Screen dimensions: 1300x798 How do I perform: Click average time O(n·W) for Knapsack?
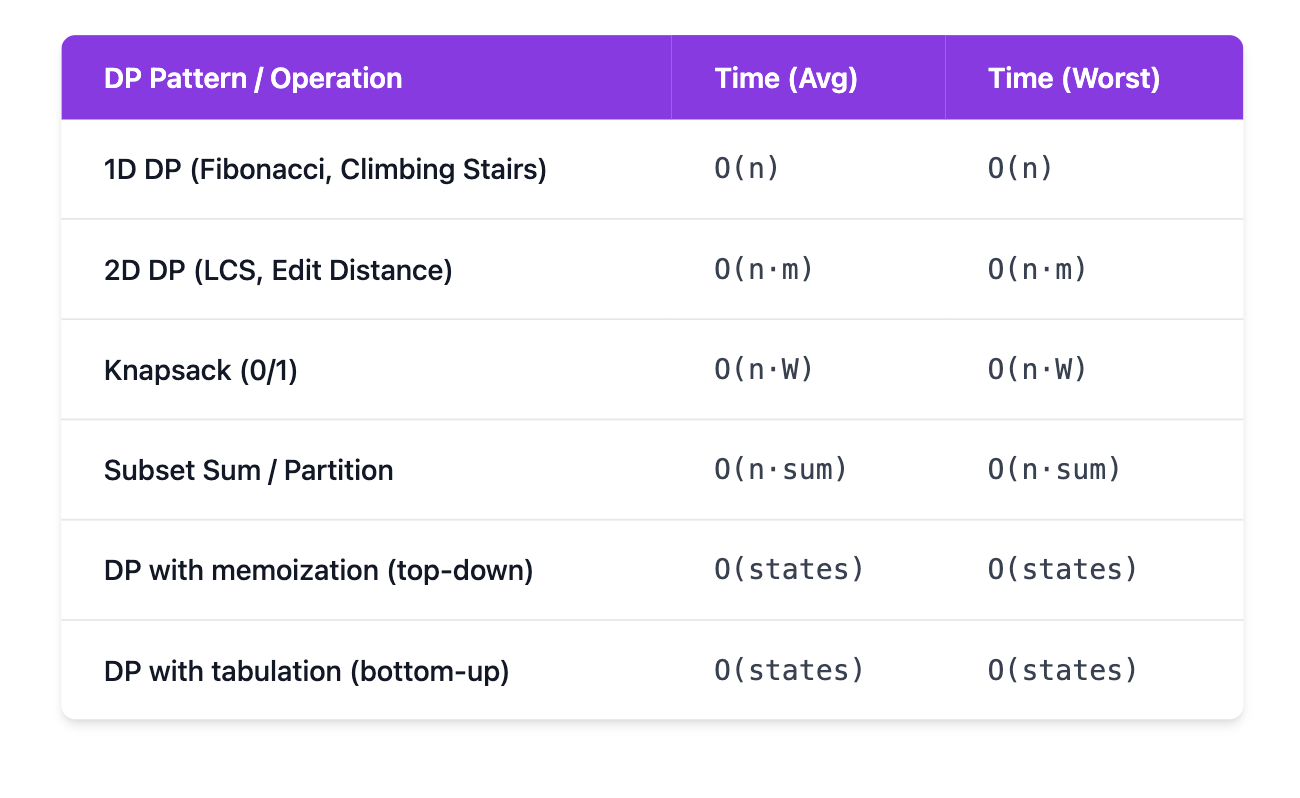tap(764, 369)
